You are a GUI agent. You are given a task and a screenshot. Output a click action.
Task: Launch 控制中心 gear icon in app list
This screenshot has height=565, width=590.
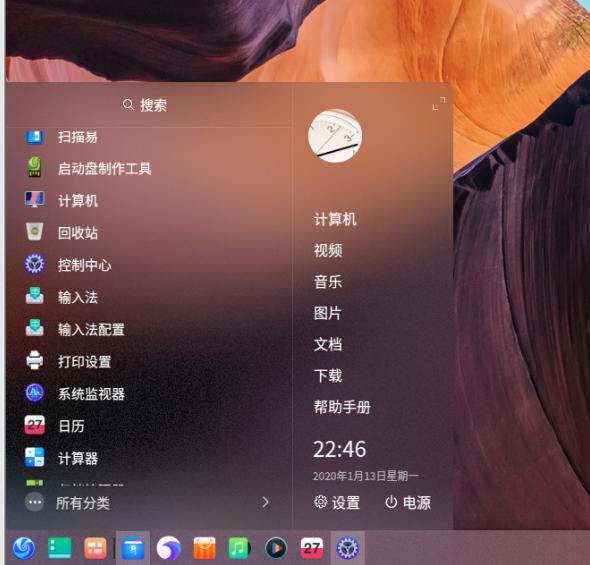35,264
